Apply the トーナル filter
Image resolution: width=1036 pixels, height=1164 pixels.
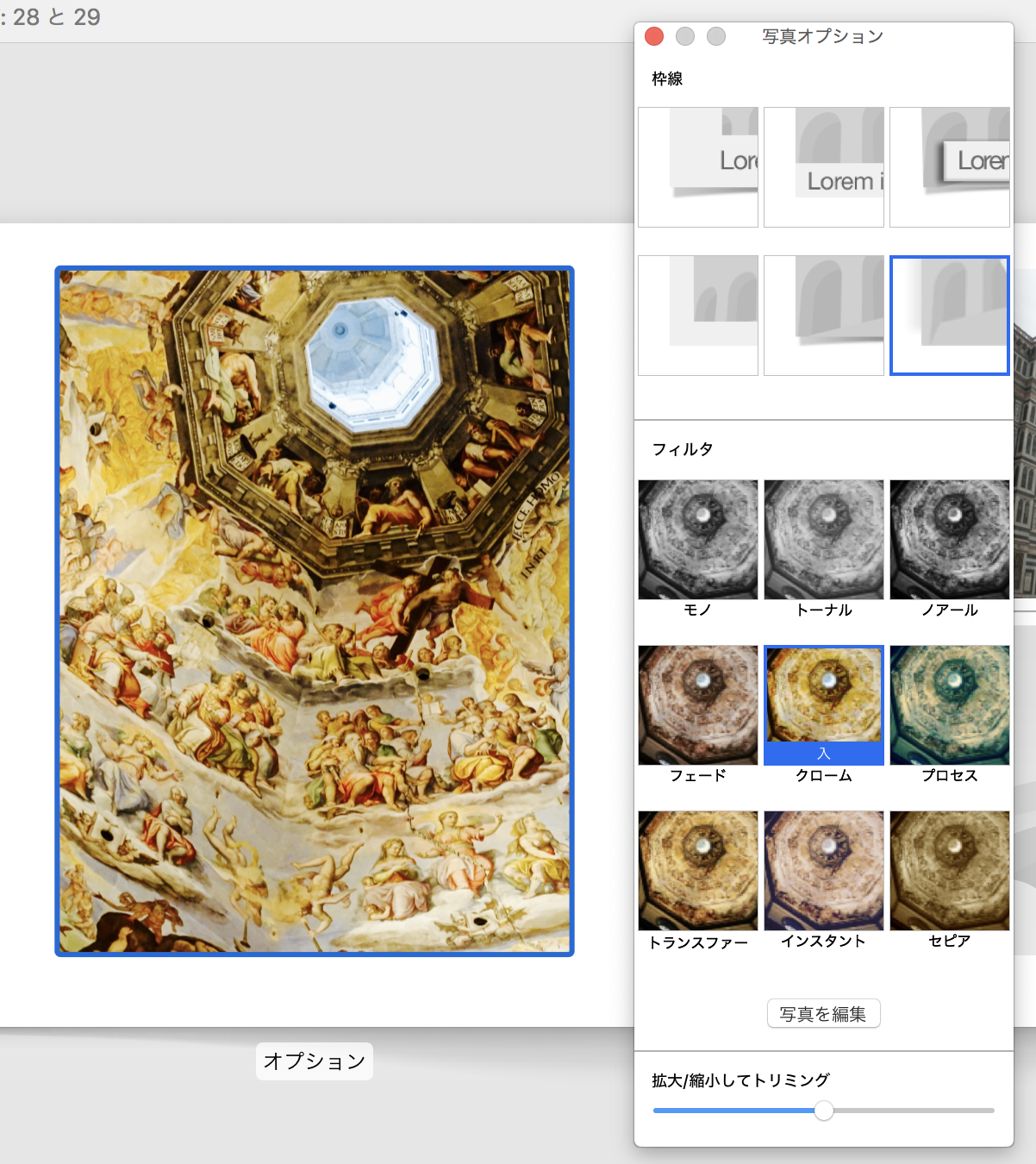824,540
